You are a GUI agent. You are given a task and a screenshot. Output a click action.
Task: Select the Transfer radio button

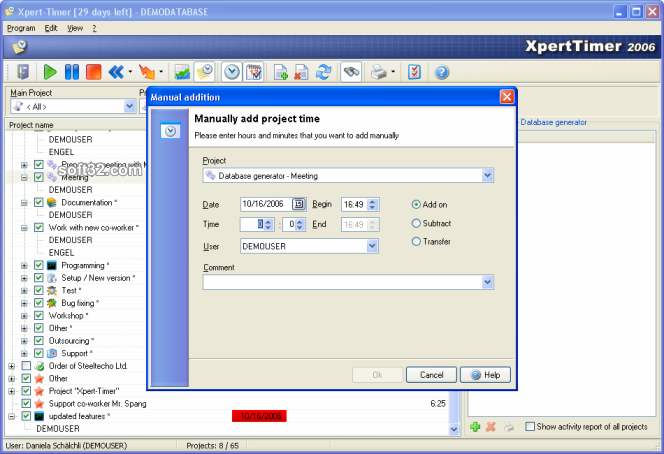(x=416, y=241)
